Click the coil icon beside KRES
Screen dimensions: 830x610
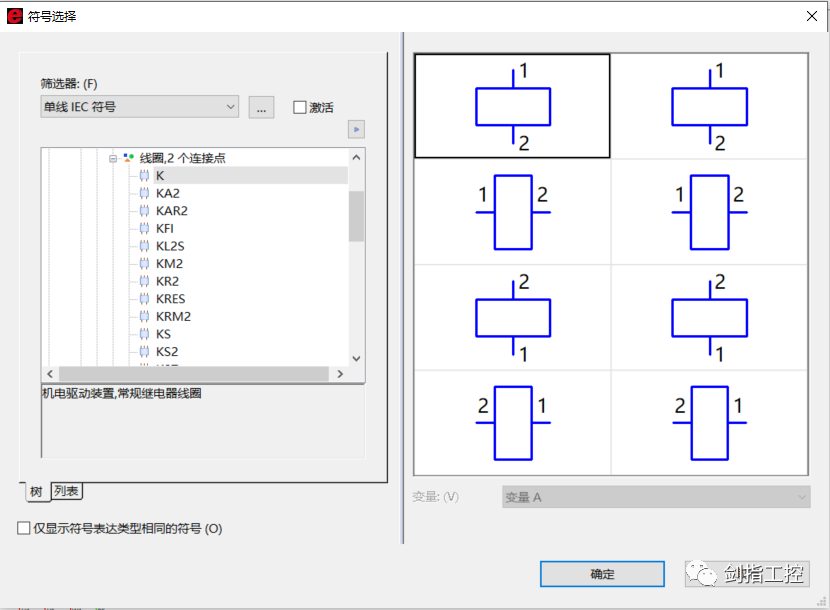coord(143,298)
